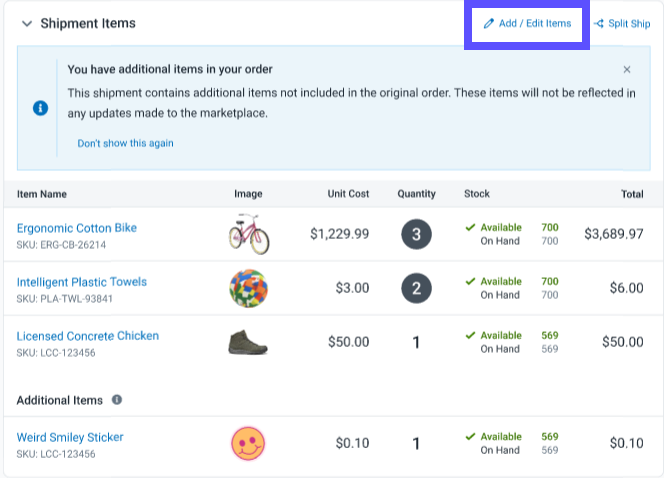The image size is (664, 478).
Task: Collapse the Shipment Items section chevron
Action: pyautogui.click(x=27, y=24)
